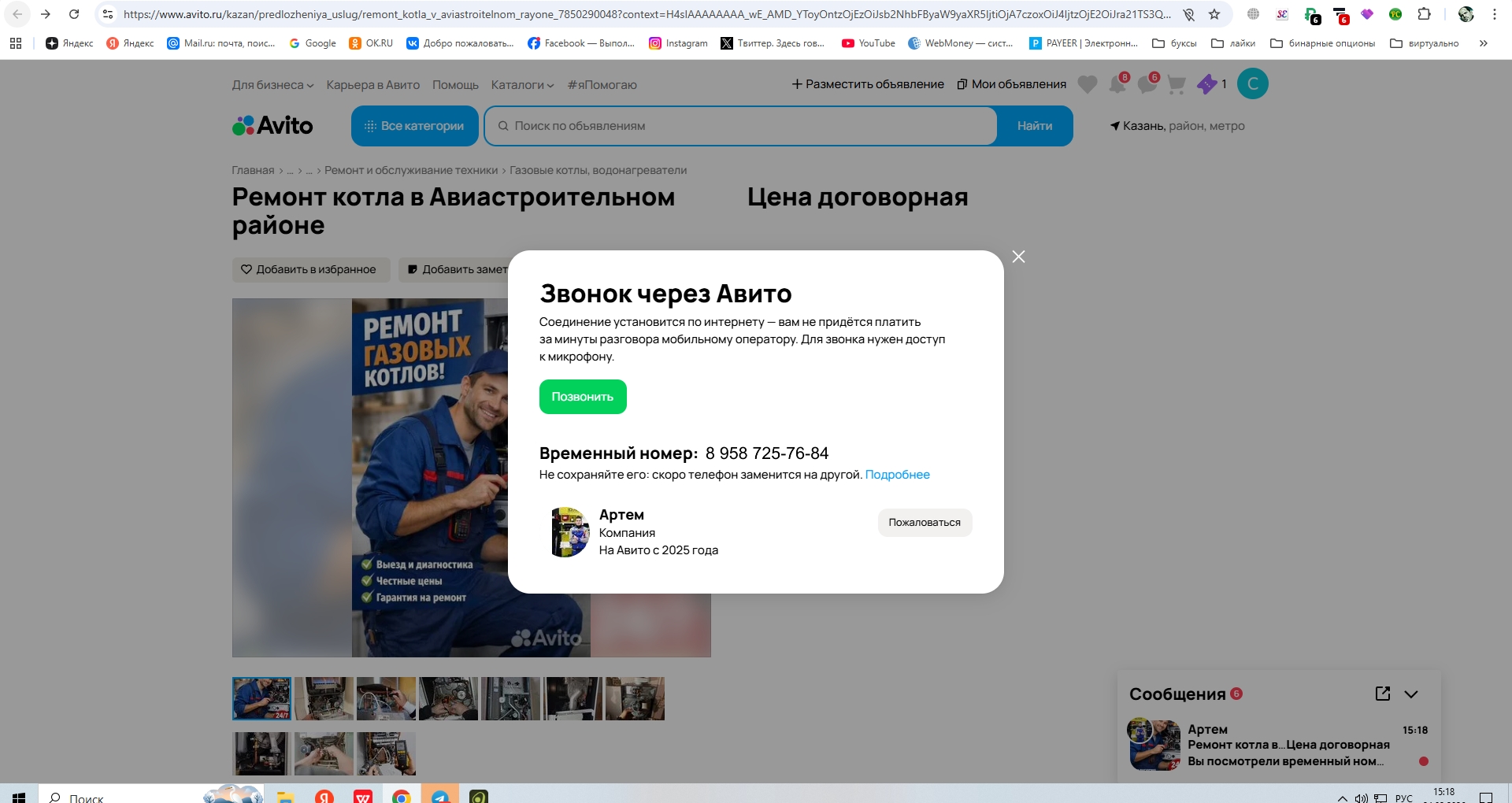Go to Главная breadcrumb

[x=253, y=170]
